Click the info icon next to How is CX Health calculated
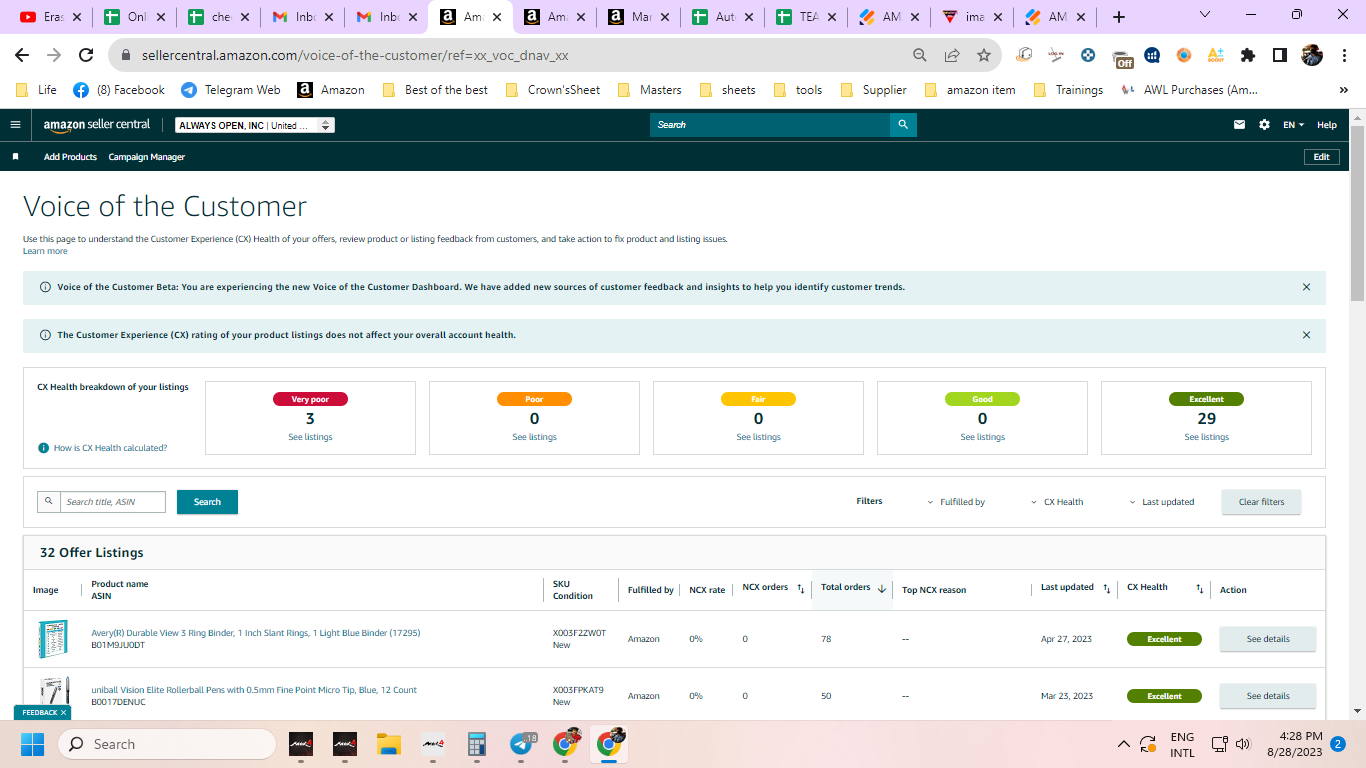The image size is (1366, 768). (43, 448)
